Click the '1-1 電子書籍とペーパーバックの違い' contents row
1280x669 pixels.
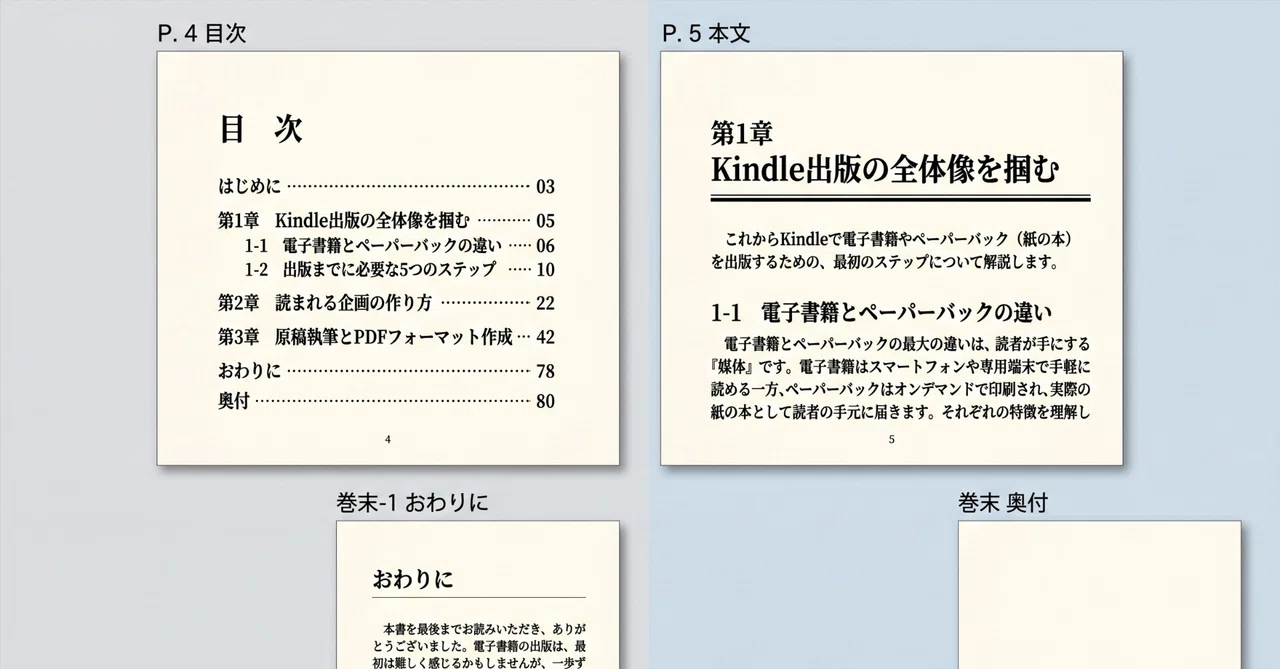click(399, 245)
